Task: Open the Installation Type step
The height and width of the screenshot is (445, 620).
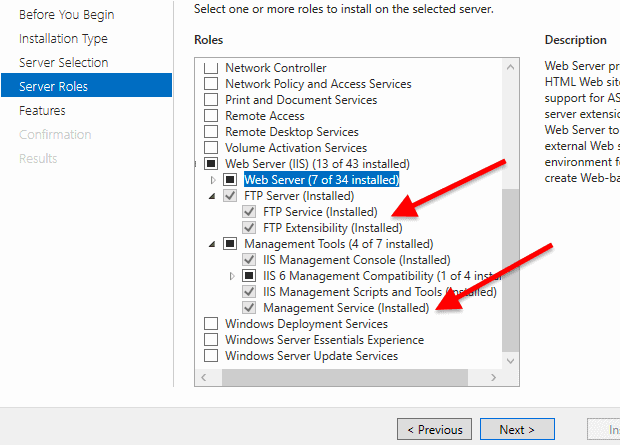Action: (x=63, y=39)
